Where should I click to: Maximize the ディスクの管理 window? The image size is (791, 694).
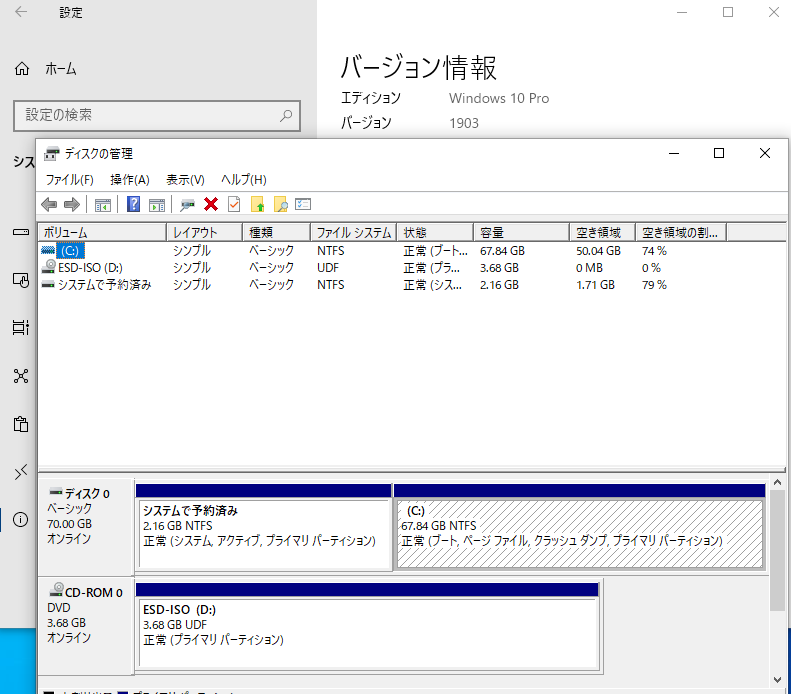click(x=719, y=153)
